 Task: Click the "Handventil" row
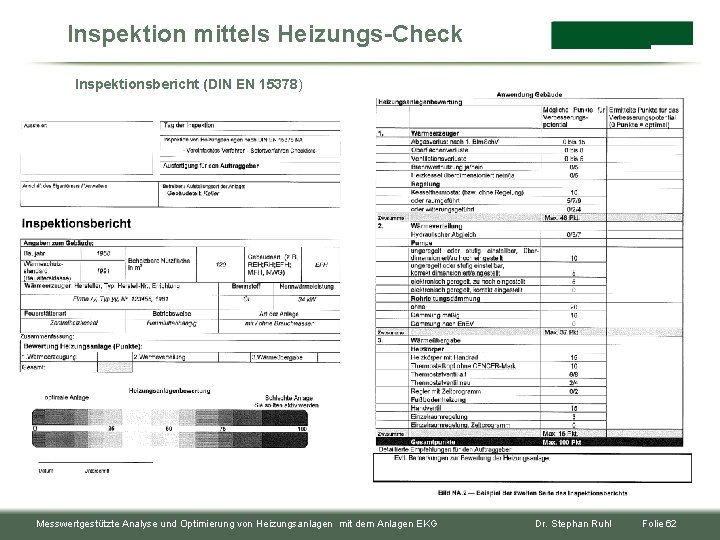click(x=529, y=408)
